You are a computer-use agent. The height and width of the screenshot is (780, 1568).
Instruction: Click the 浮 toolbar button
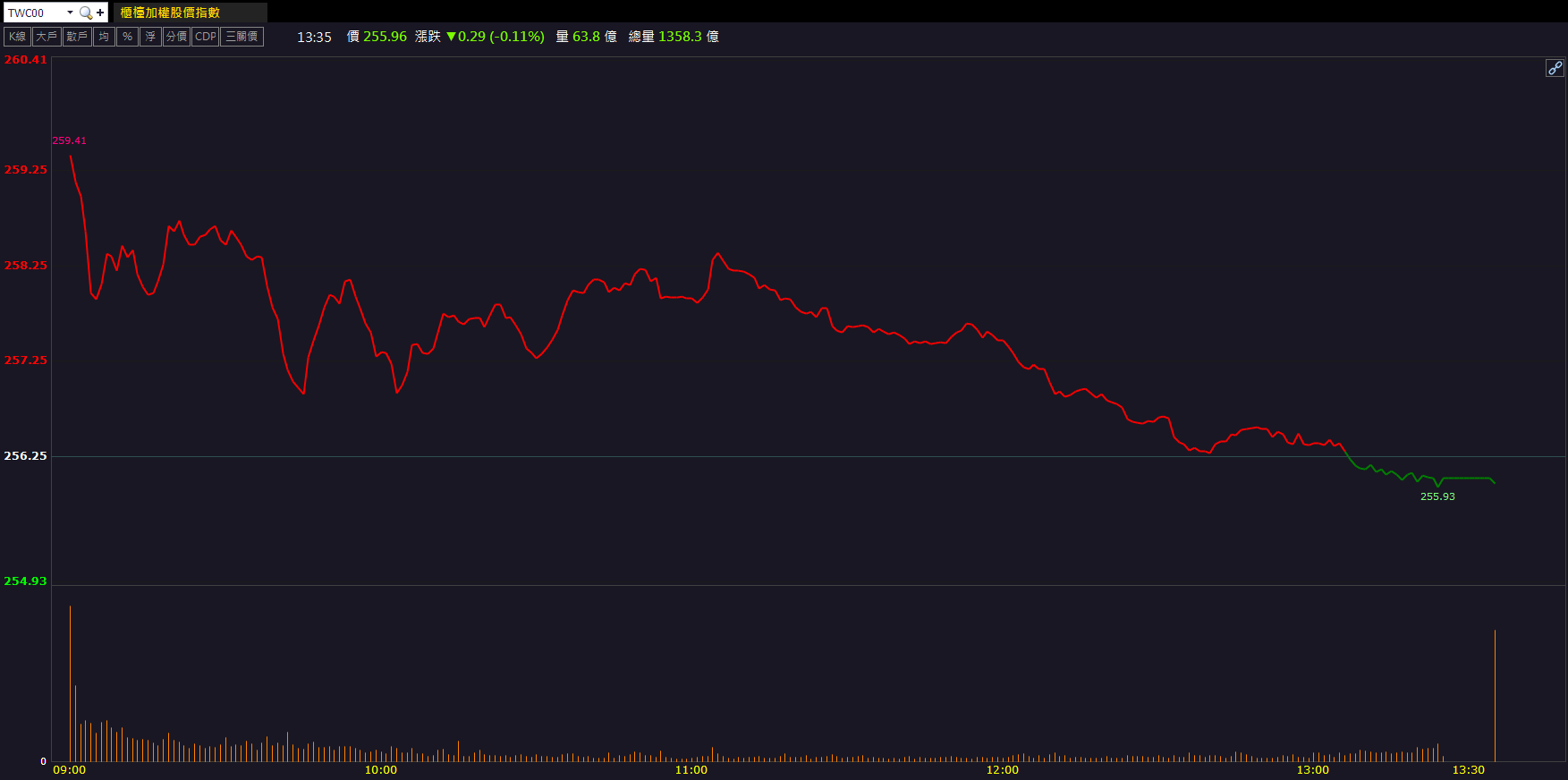click(x=150, y=37)
